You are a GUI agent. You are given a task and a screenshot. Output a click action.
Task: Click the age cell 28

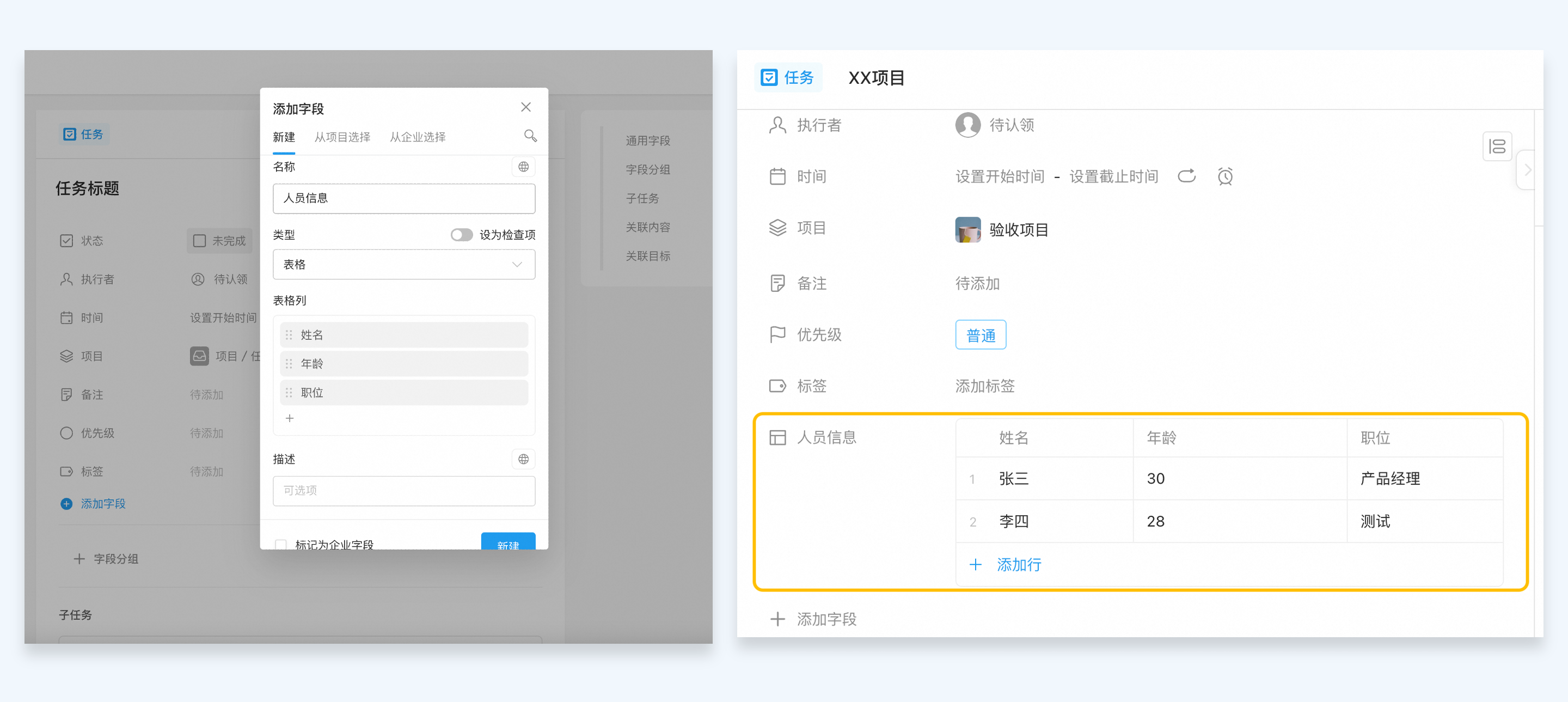click(x=1241, y=521)
